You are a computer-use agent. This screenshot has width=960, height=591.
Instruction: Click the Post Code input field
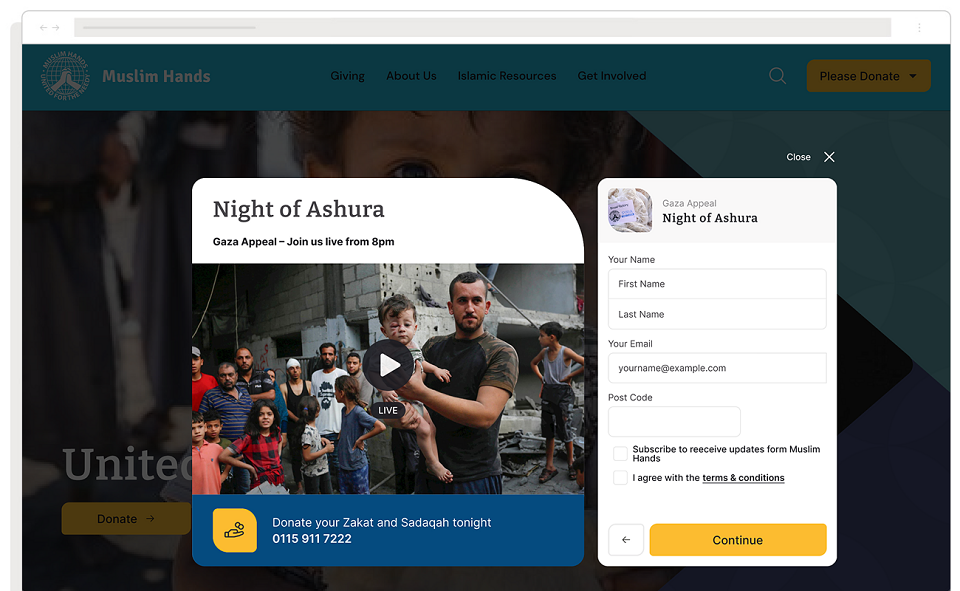pos(674,421)
